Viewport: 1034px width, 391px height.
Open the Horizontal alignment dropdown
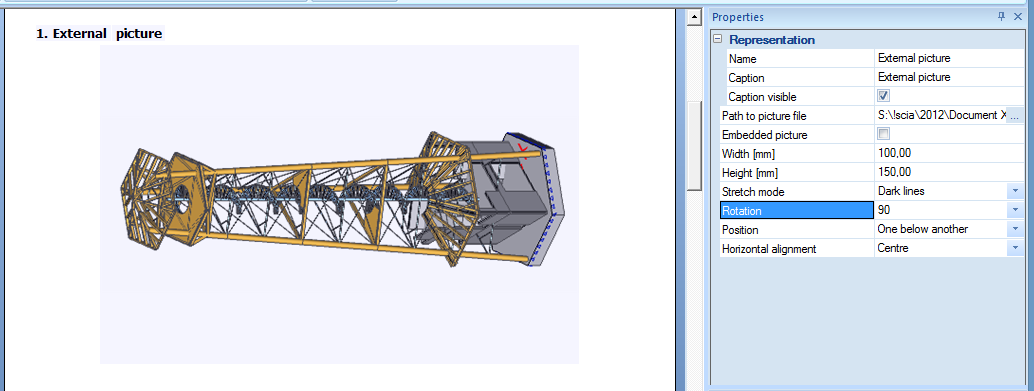[1014, 249]
